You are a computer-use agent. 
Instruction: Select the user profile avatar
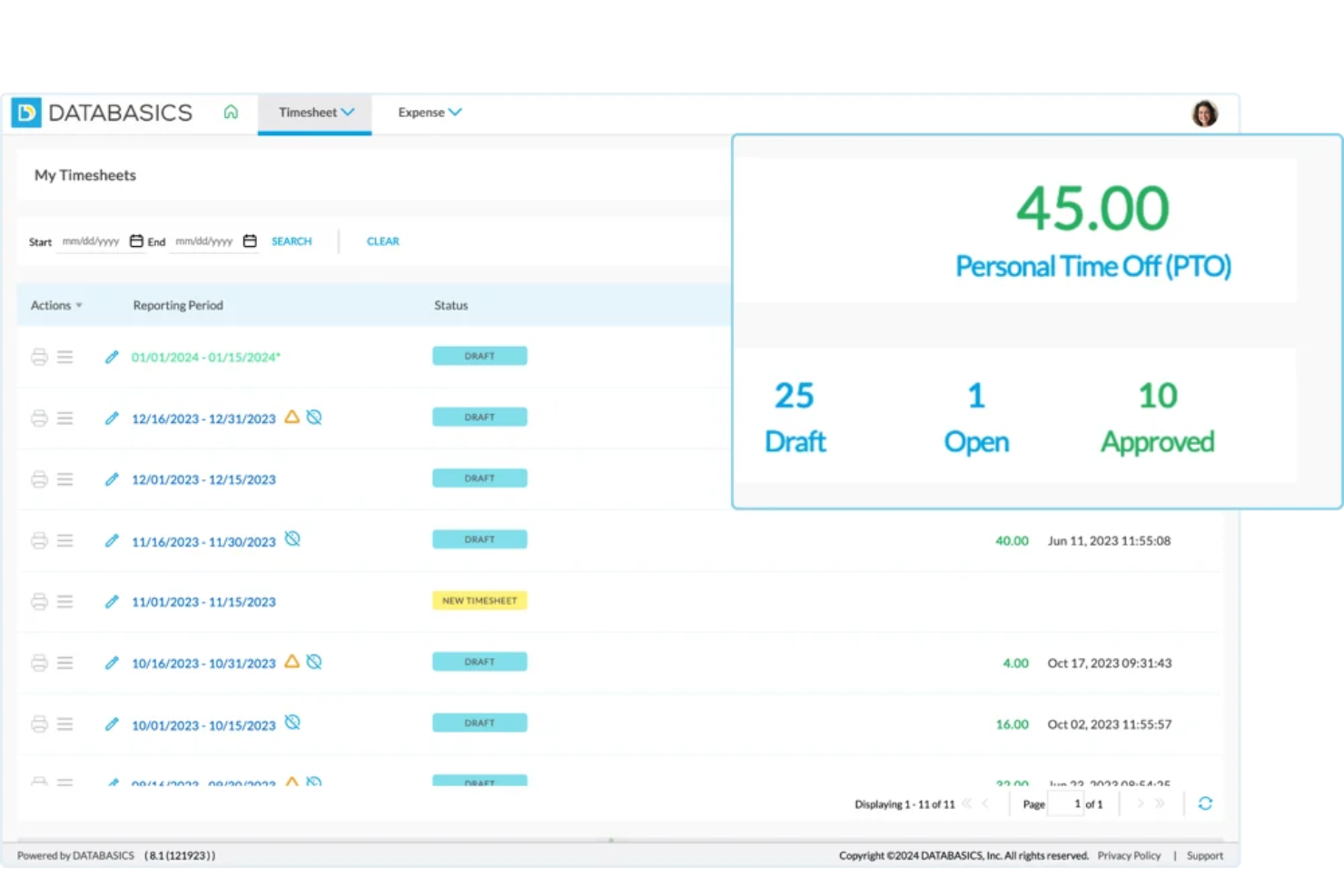[1204, 113]
